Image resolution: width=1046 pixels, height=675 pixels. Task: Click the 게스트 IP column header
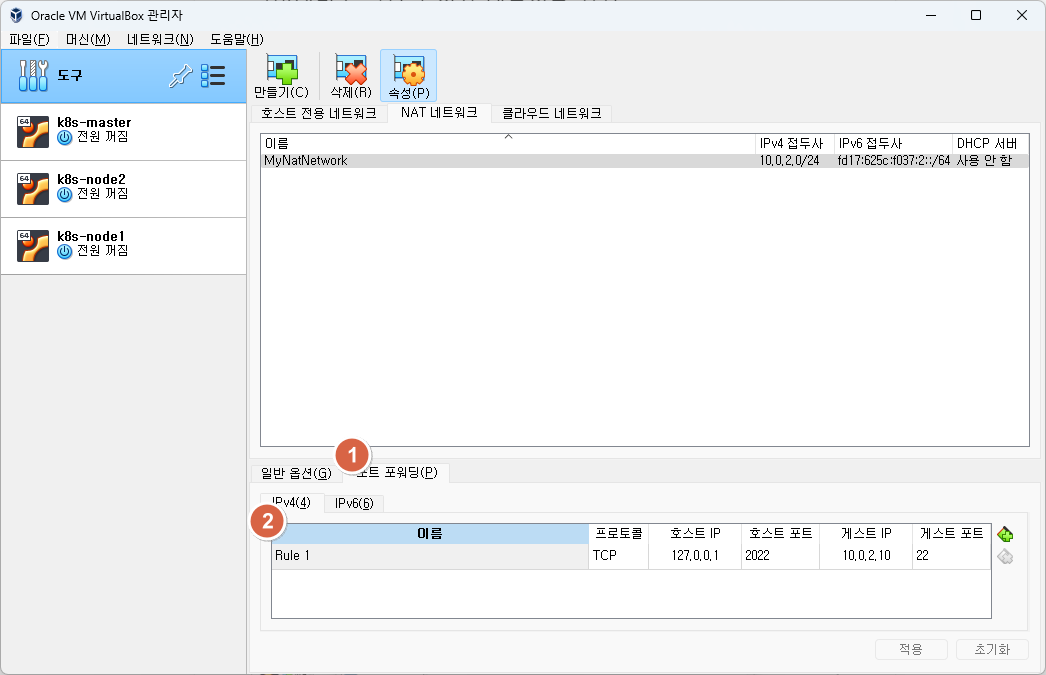click(866, 534)
